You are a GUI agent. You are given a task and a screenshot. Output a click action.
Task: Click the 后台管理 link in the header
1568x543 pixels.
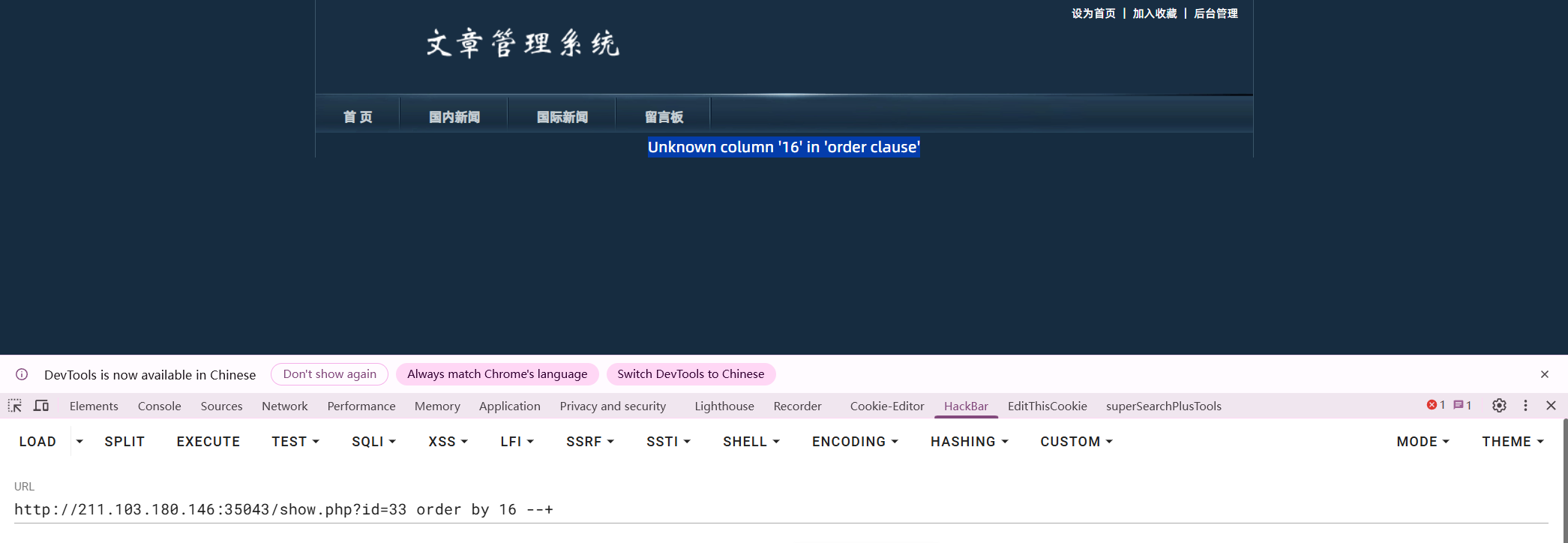[x=1216, y=13]
